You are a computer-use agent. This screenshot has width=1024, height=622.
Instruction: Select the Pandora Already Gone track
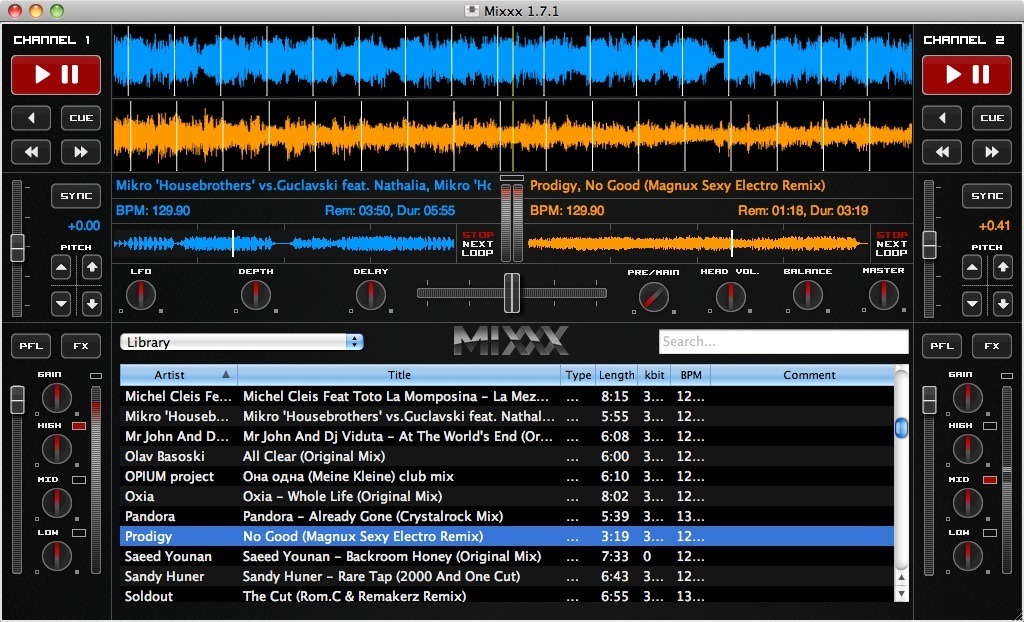pyautogui.click(x=507, y=516)
